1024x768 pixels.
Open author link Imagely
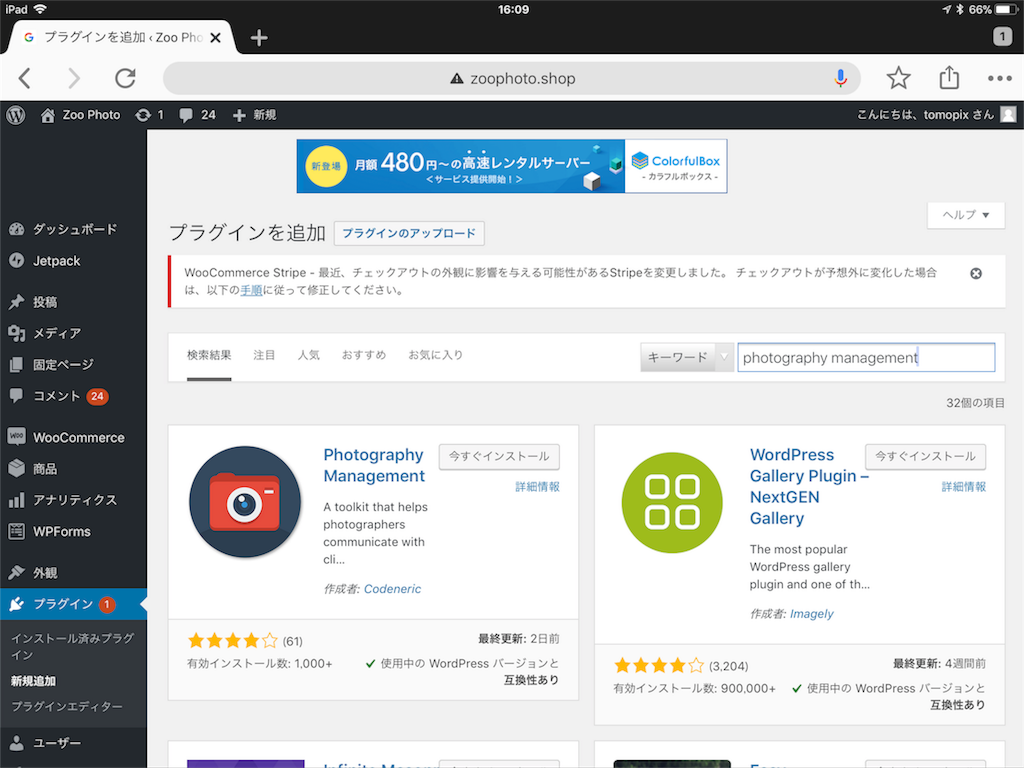[812, 614]
